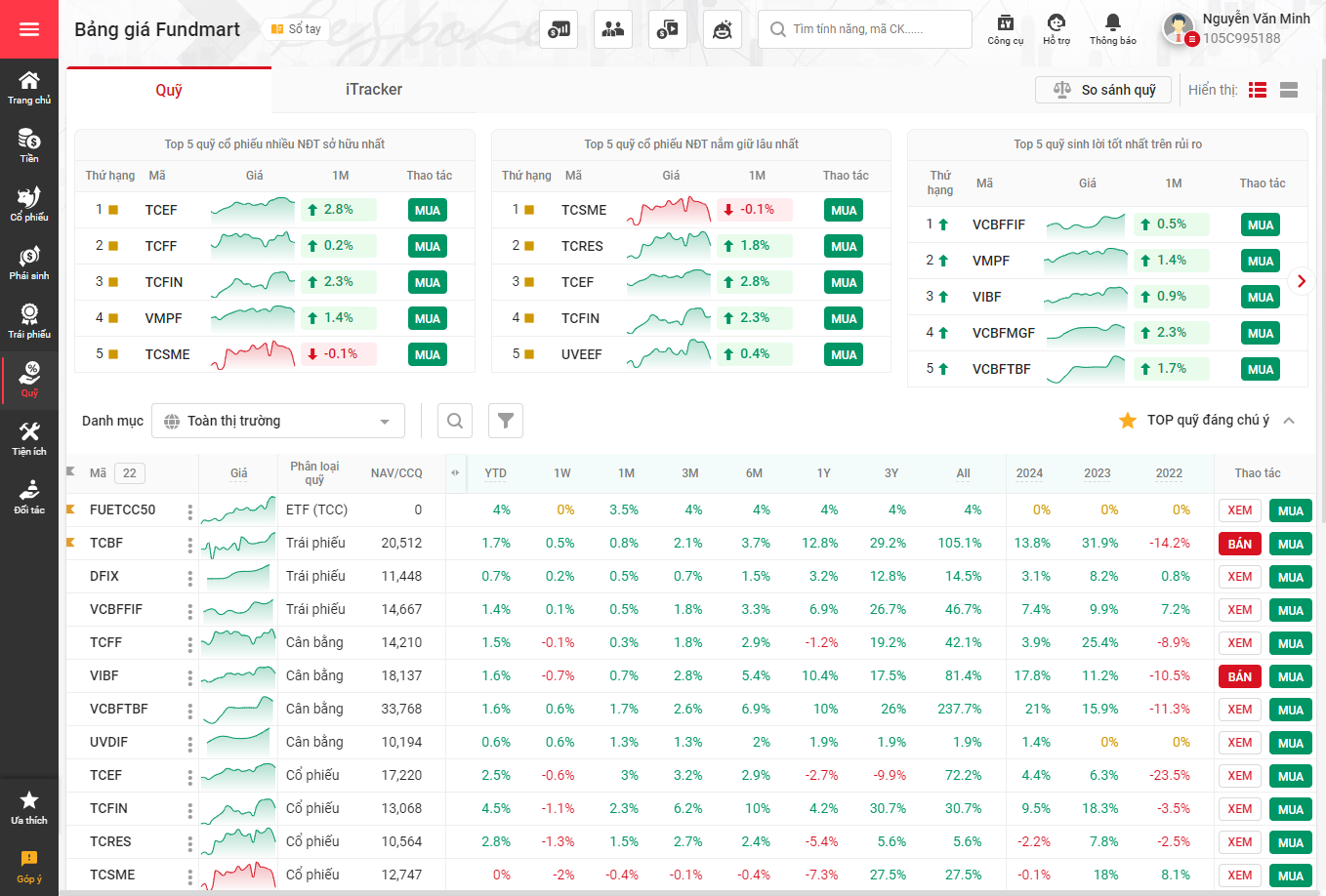
Task: Collapse TOP quỹ đáng chú ý section
Action: tap(1289, 421)
